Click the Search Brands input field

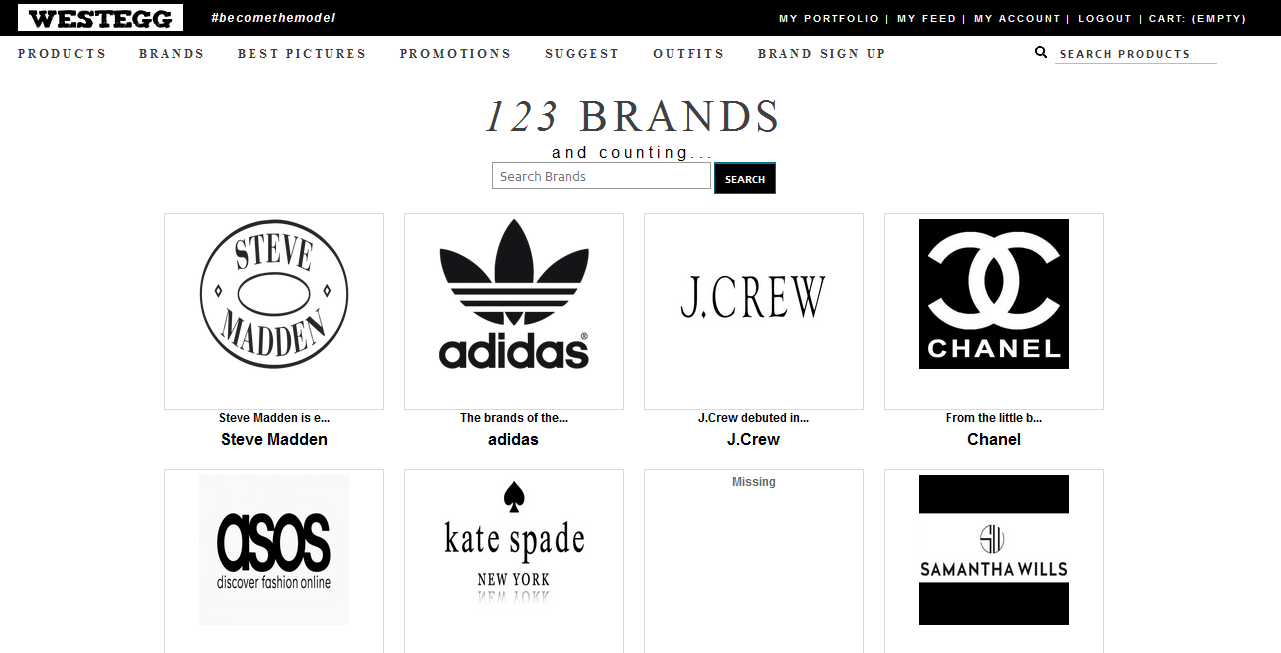(x=601, y=176)
